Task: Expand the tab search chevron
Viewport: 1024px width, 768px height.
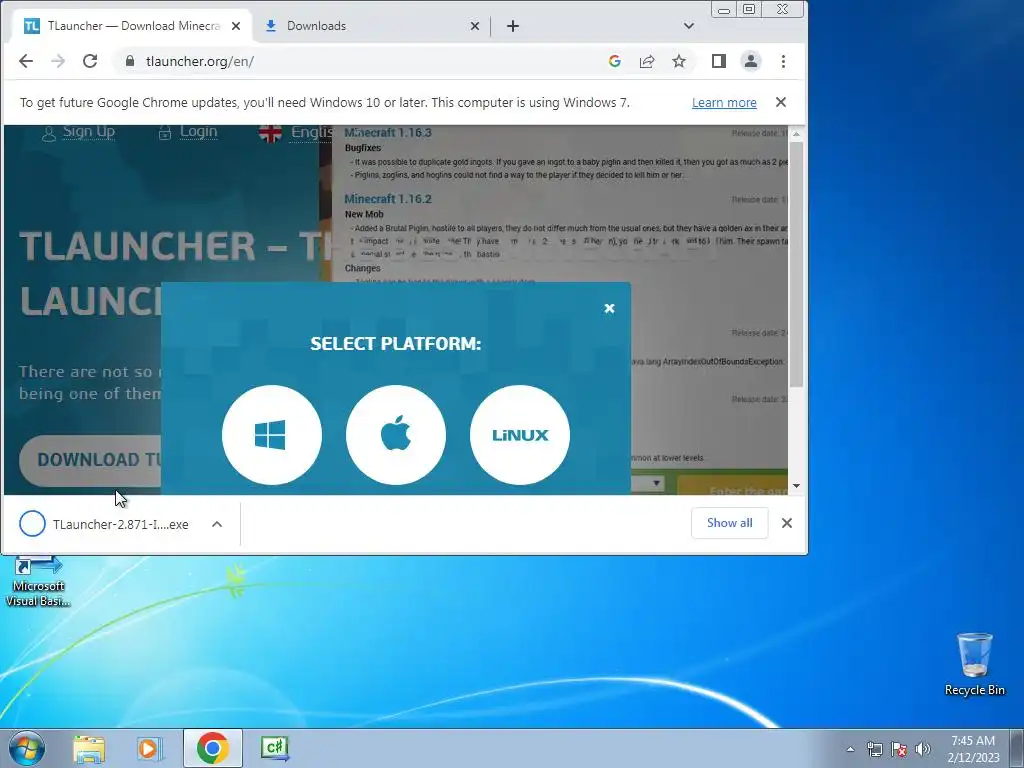Action: pos(688,26)
